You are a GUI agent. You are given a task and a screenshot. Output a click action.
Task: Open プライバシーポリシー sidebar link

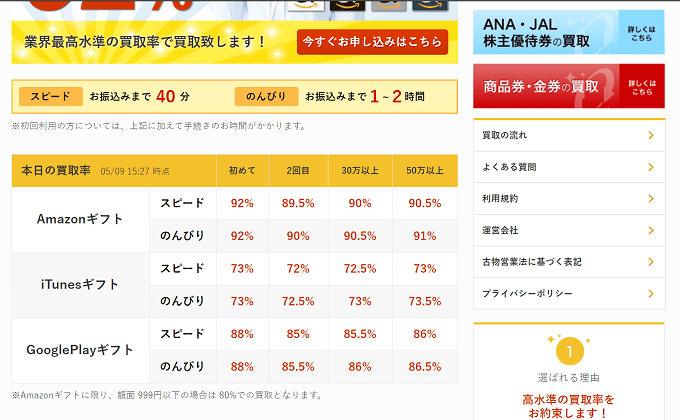coord(569,294)
